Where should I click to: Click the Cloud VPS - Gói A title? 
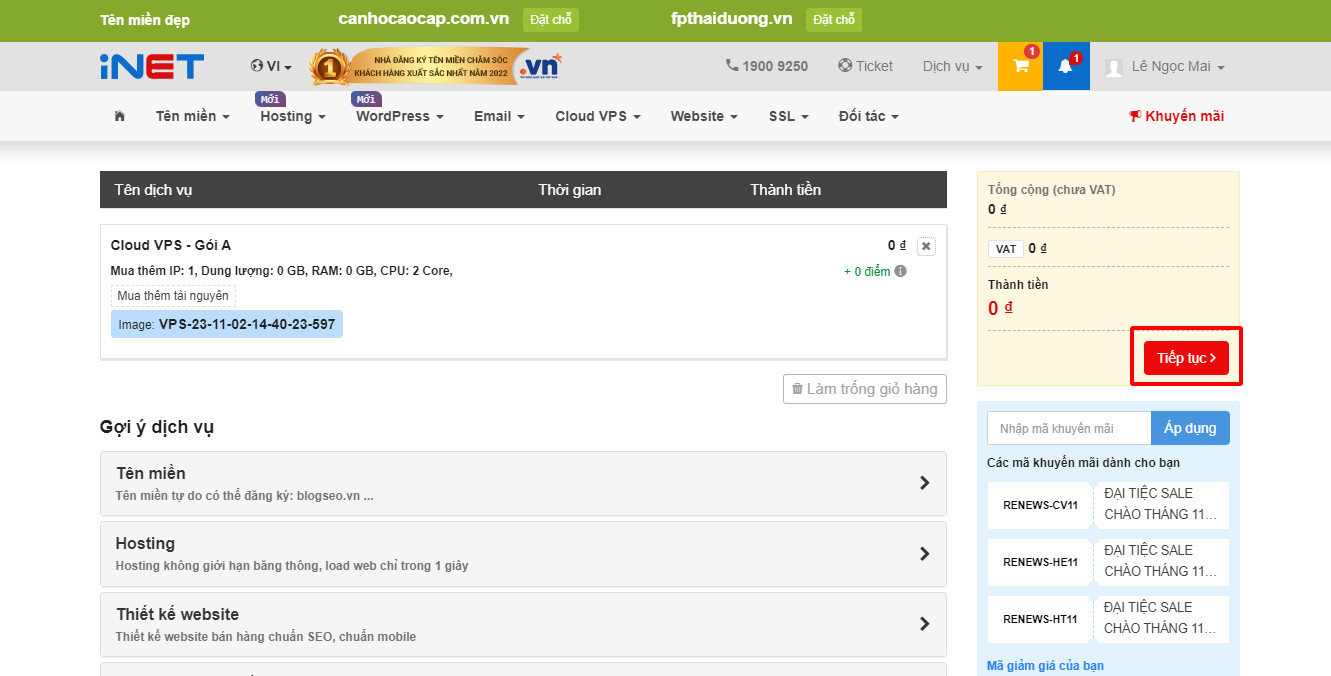pyautogui.click(x=171, y=245)
